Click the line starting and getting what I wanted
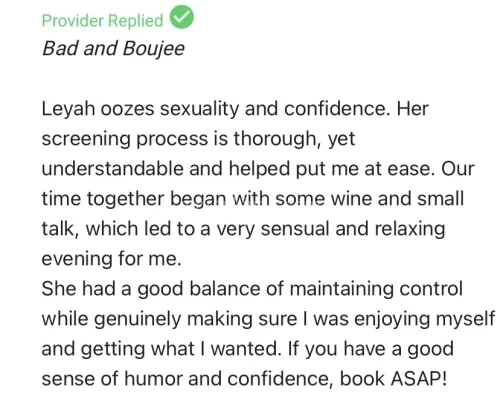 click(x=248, y=349)
